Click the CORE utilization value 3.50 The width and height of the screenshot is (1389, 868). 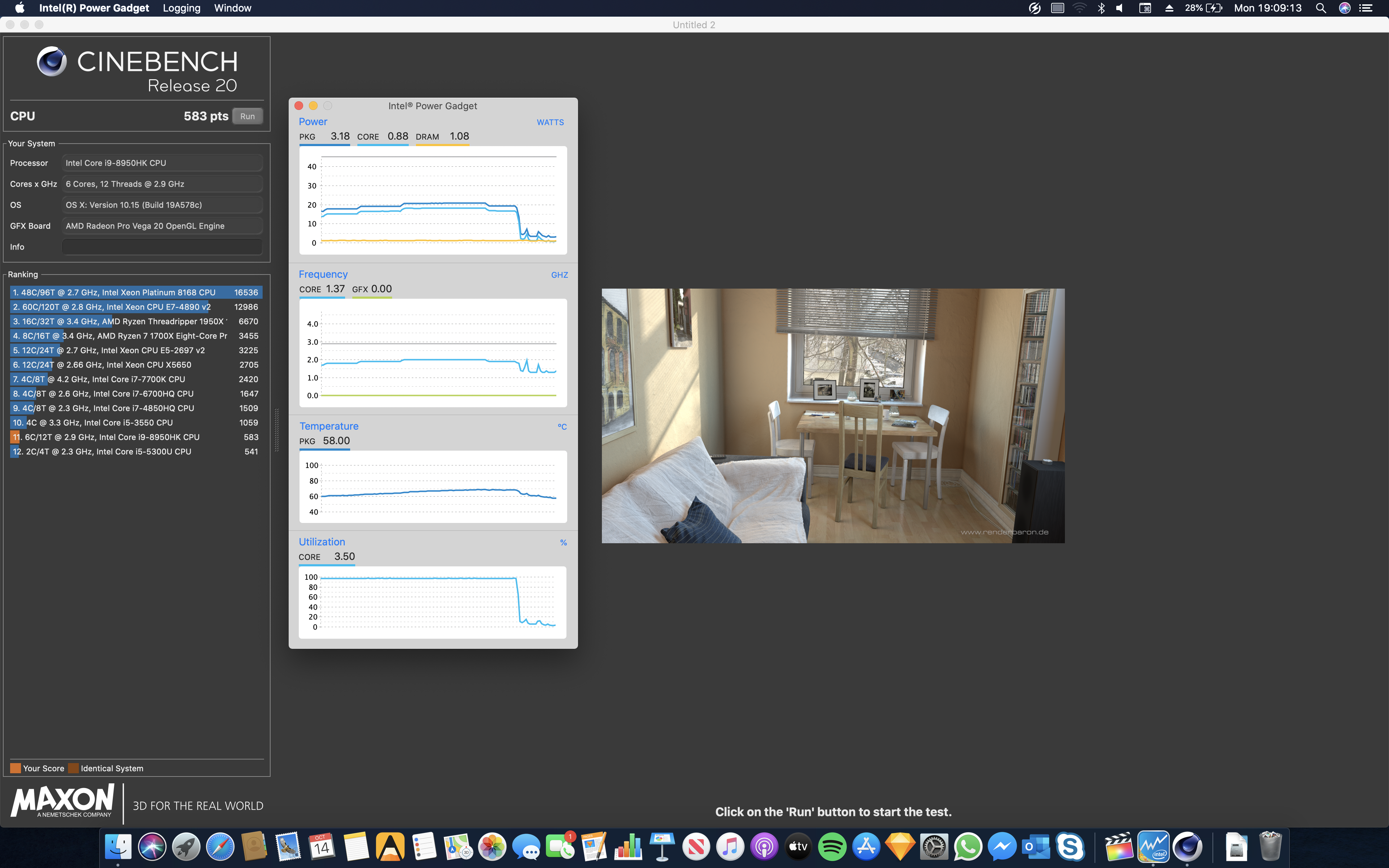click(x=344, y=556)
